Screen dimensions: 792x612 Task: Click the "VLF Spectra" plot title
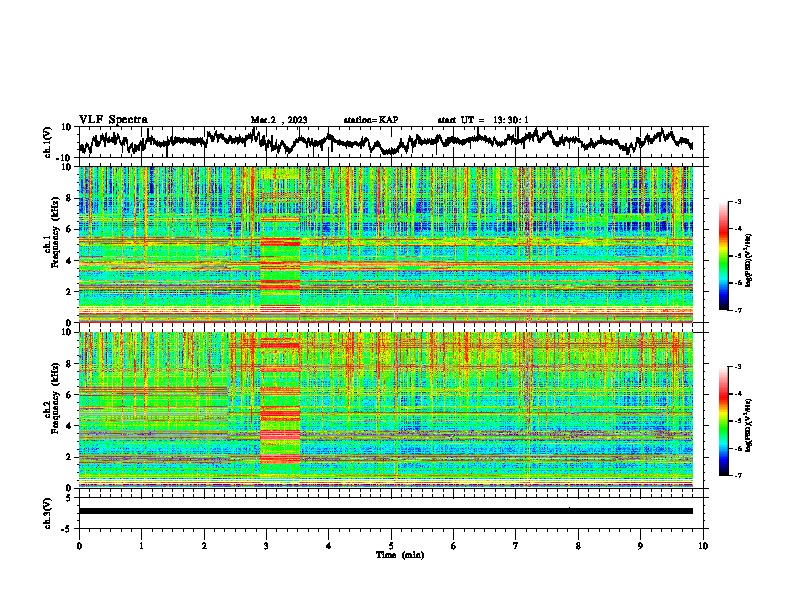click(x=113, y=120)
